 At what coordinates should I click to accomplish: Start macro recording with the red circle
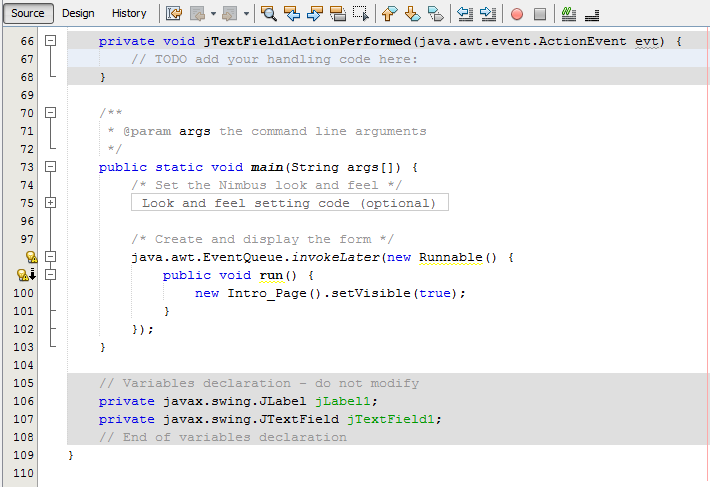point(517,14)
